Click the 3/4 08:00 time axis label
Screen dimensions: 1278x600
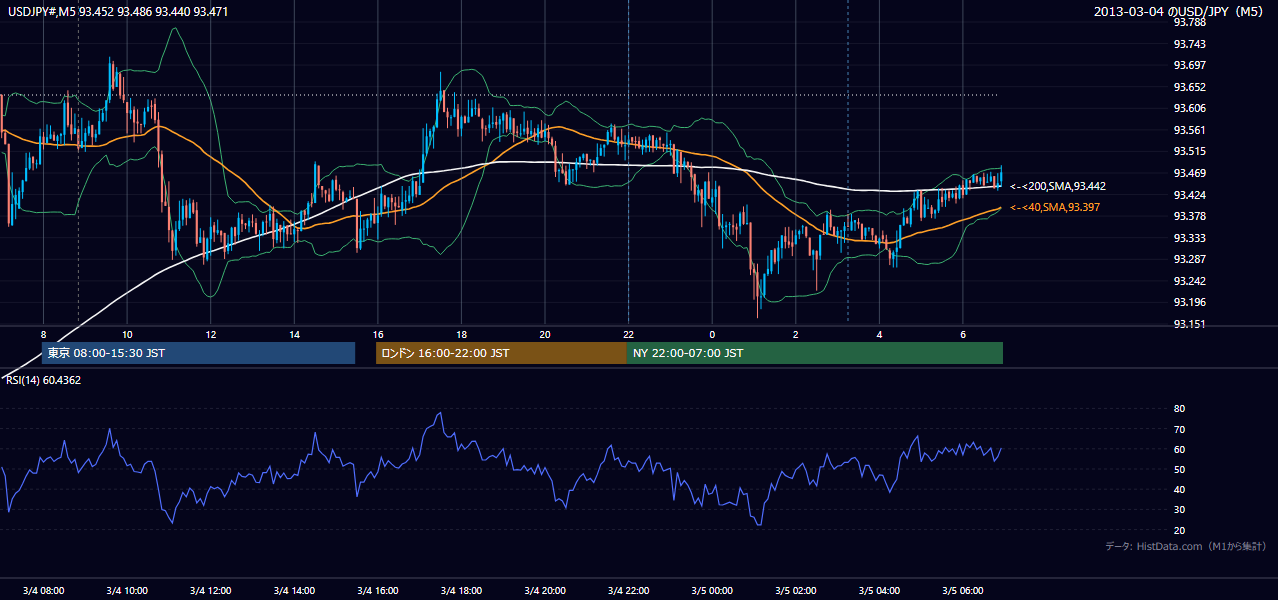[43, 590]
